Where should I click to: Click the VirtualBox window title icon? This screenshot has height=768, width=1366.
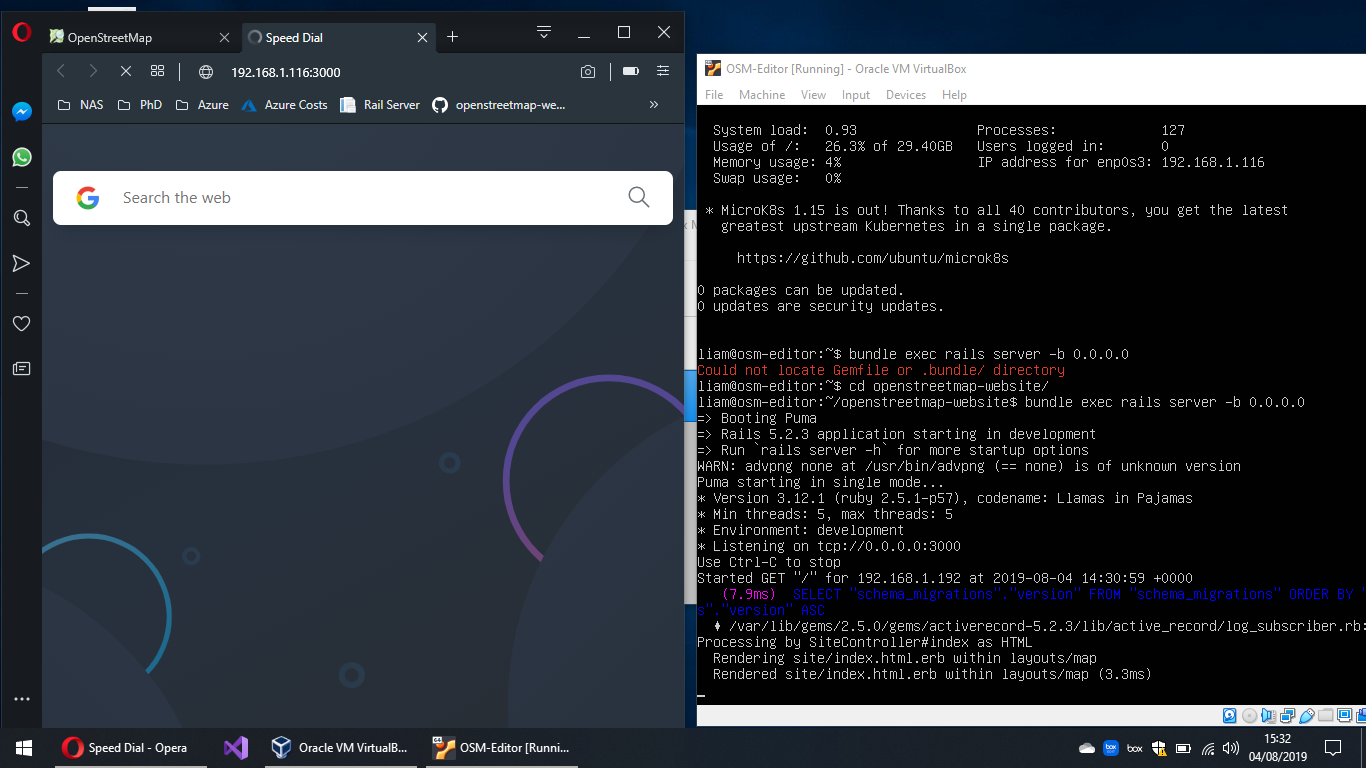713,68
